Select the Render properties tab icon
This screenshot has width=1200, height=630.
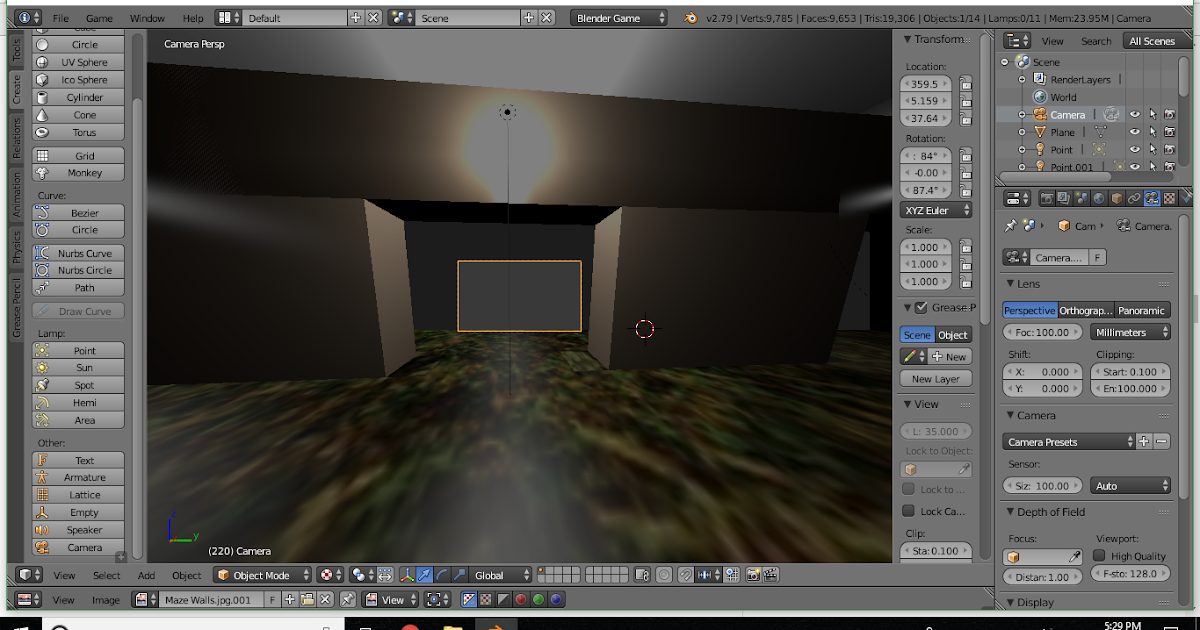click(1047, 198)
